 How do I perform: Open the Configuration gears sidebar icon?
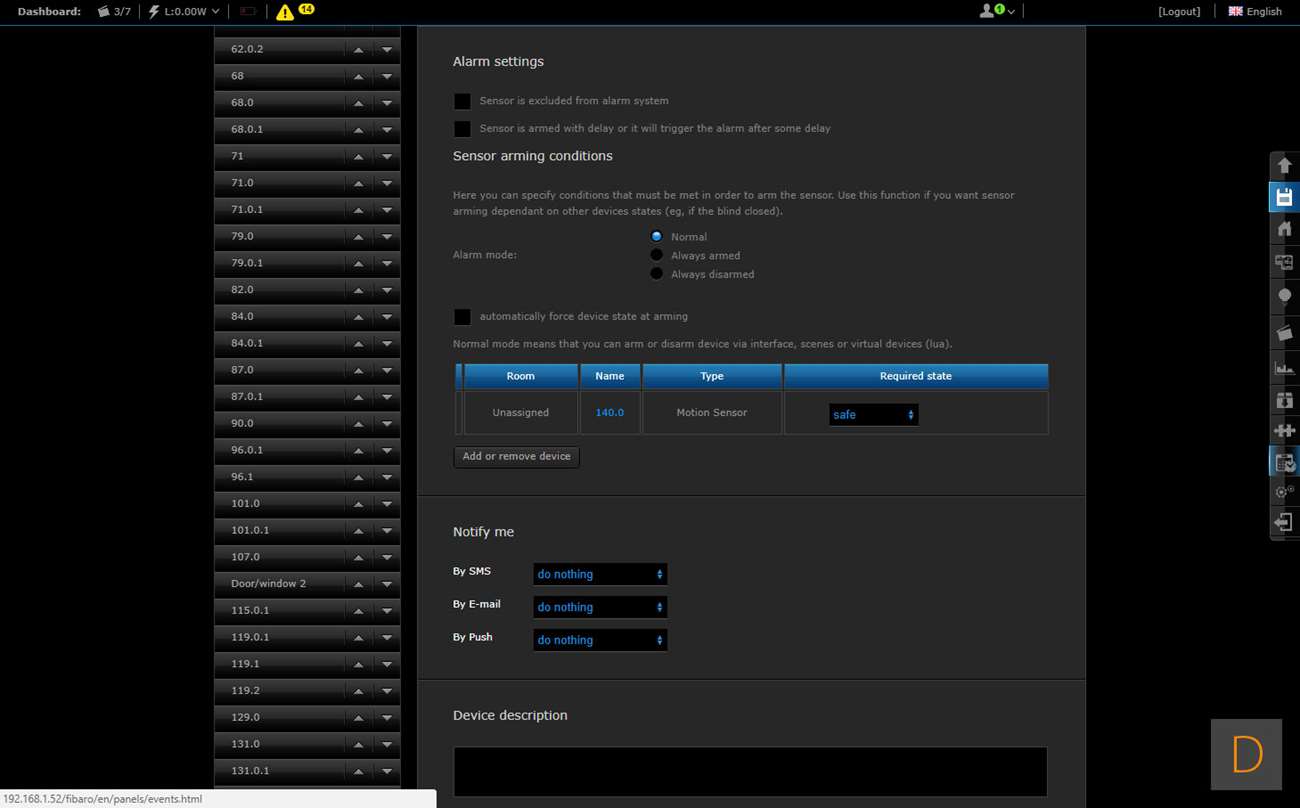pyautogui.click(x=1284, y=492)
